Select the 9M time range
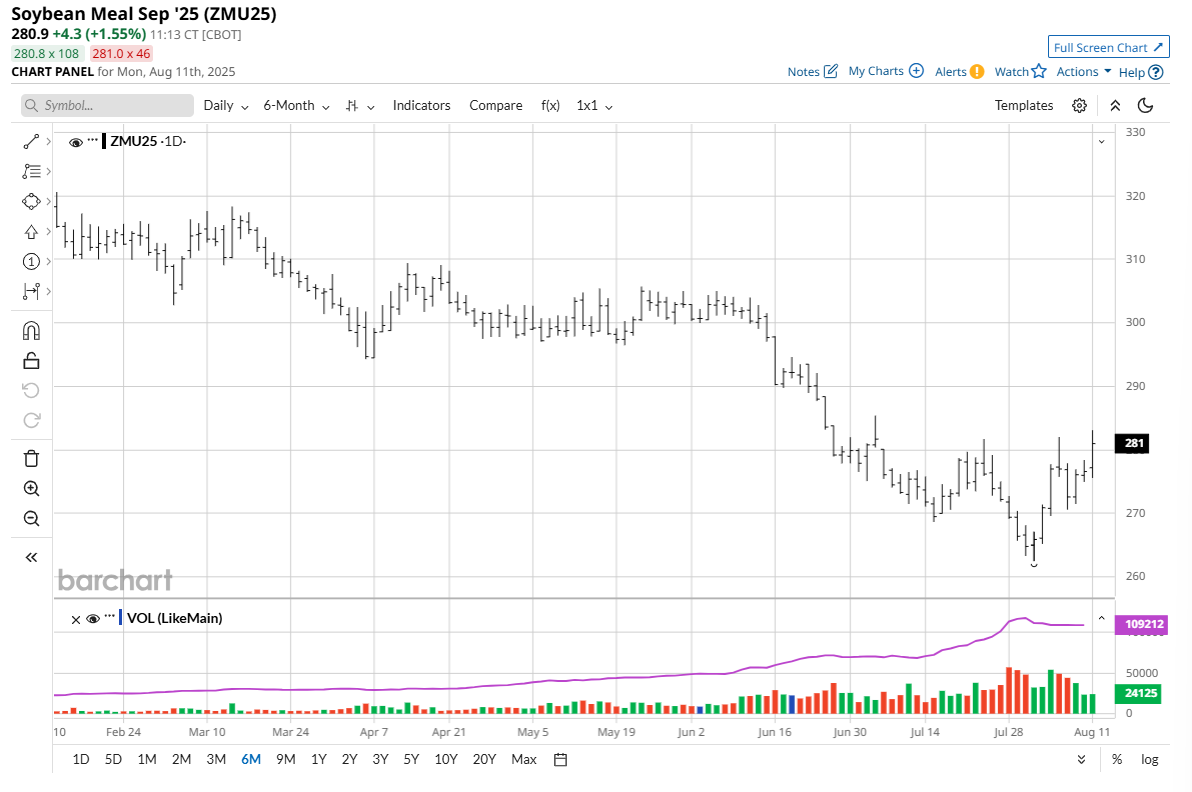This screenshot has height=792, width=1192. pos(286,759)
